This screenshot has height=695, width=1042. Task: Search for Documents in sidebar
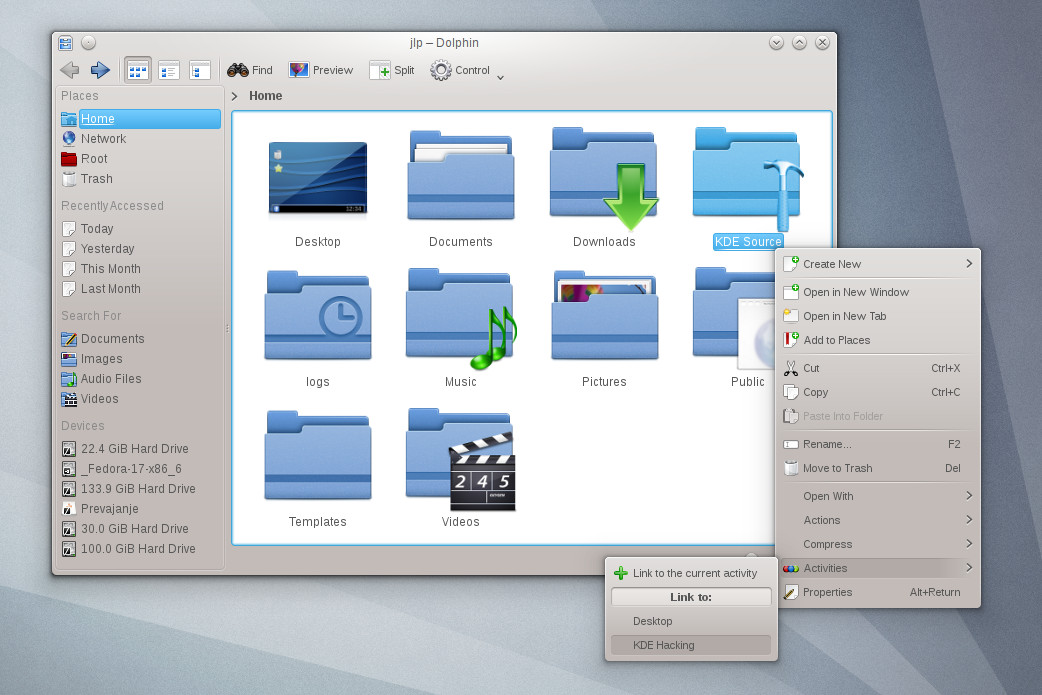pos(140,339)
